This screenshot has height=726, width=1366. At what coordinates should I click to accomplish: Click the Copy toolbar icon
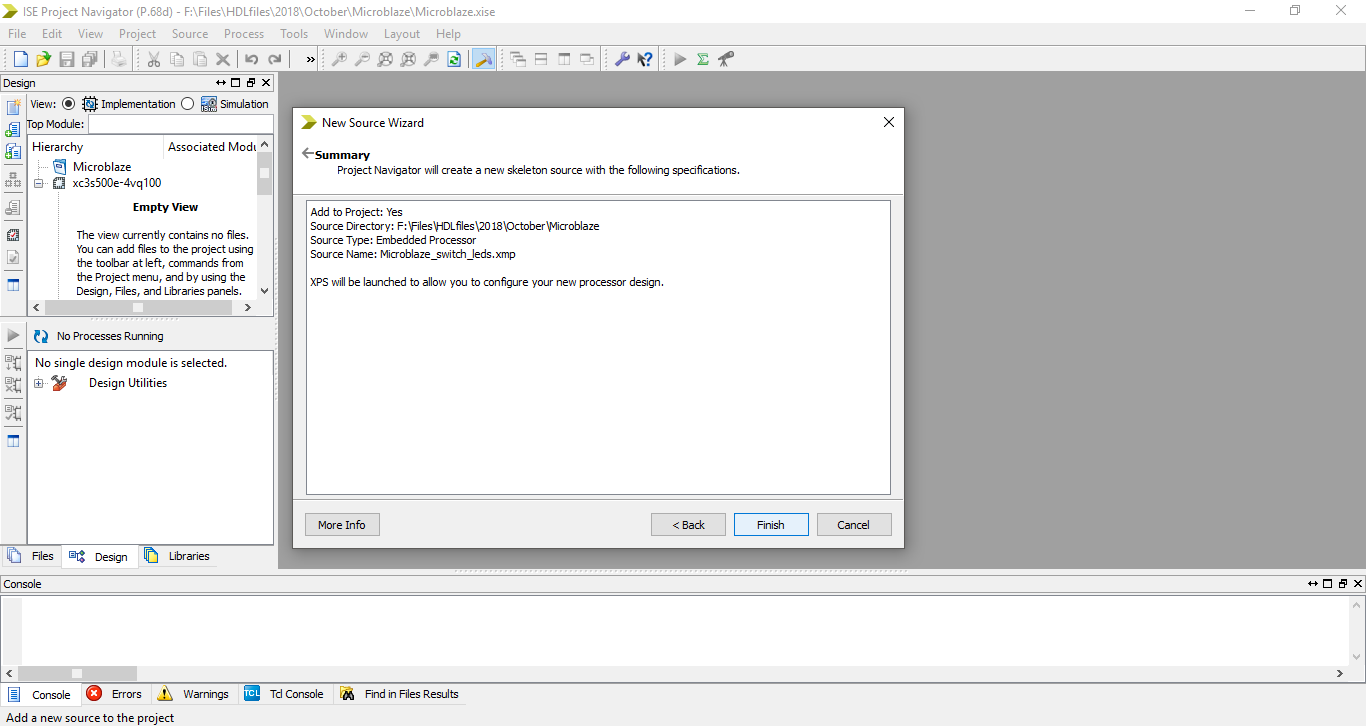pos(177,59)
